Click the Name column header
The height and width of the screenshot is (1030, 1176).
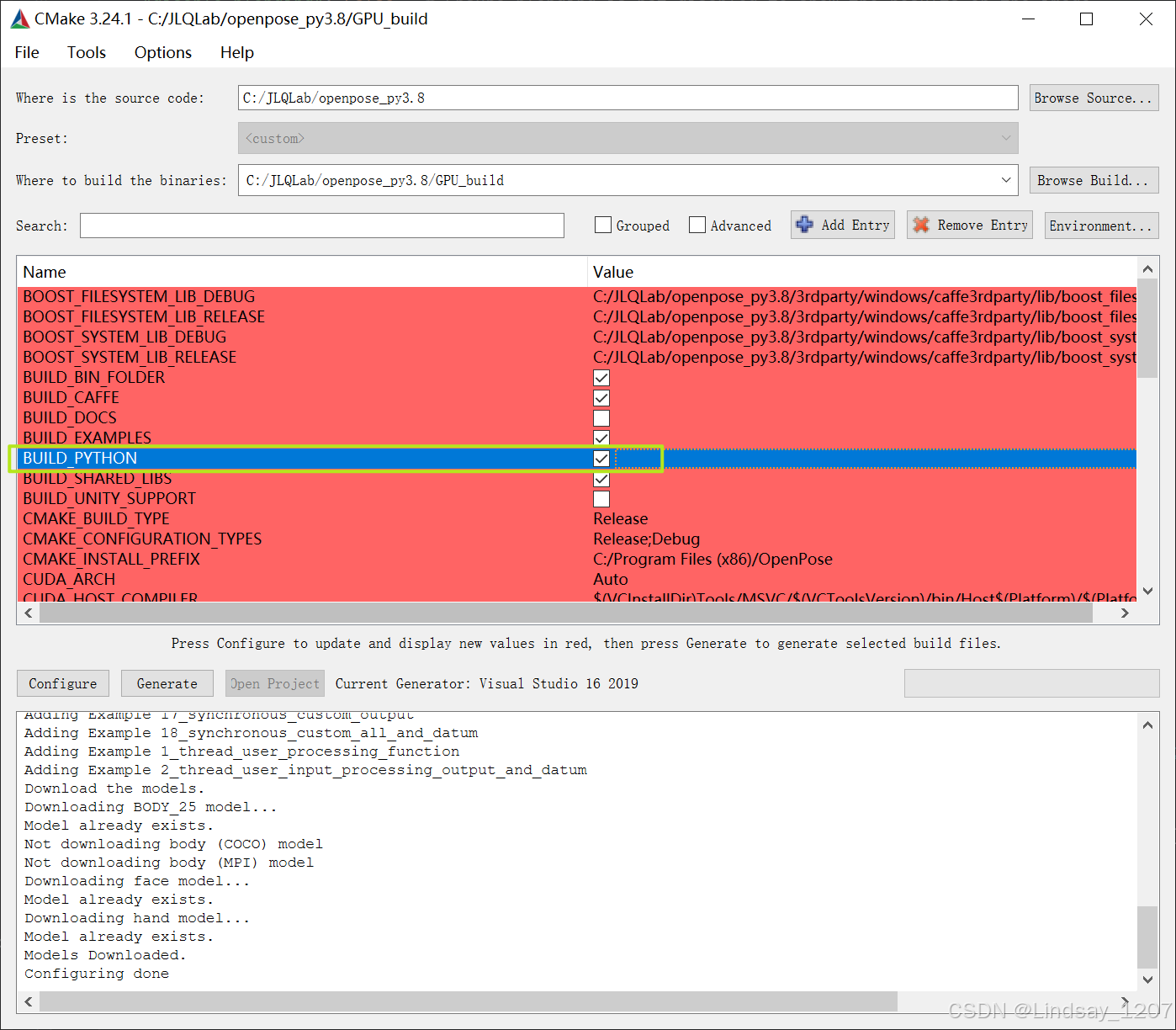click(x=301, y=272)
